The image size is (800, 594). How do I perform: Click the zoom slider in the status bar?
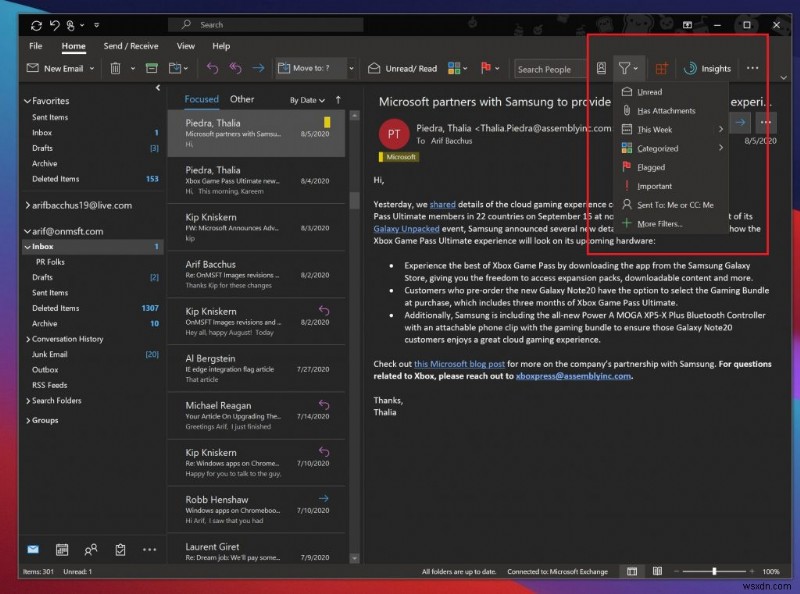(714, 571)
